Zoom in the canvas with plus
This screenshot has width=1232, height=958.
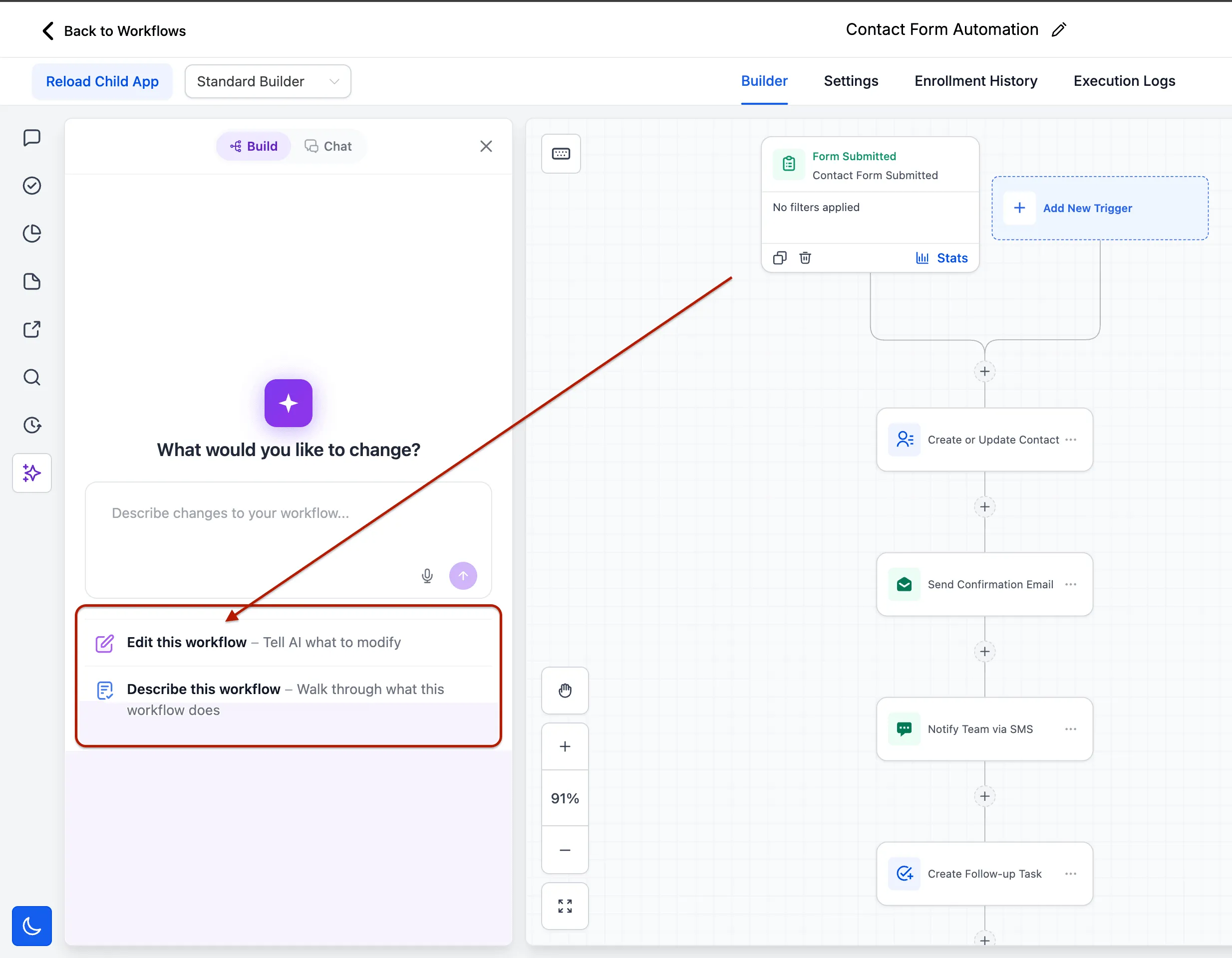[x=565, y=746]
